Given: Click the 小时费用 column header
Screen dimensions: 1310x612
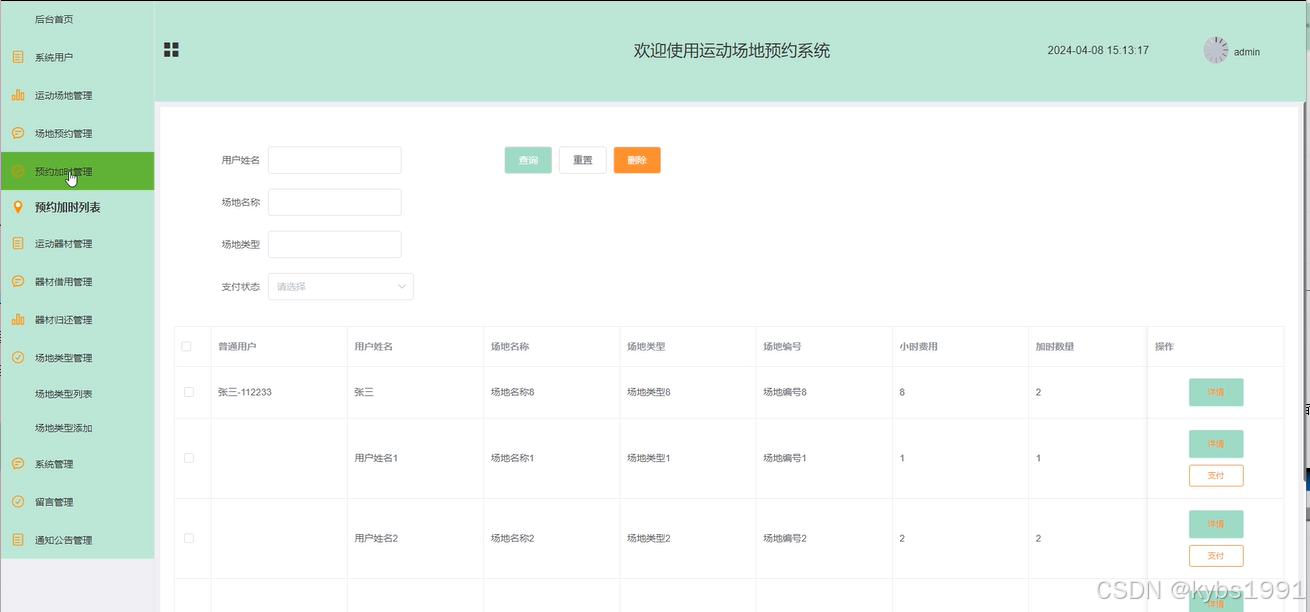Looking at the screenshot, I should 918,347.
